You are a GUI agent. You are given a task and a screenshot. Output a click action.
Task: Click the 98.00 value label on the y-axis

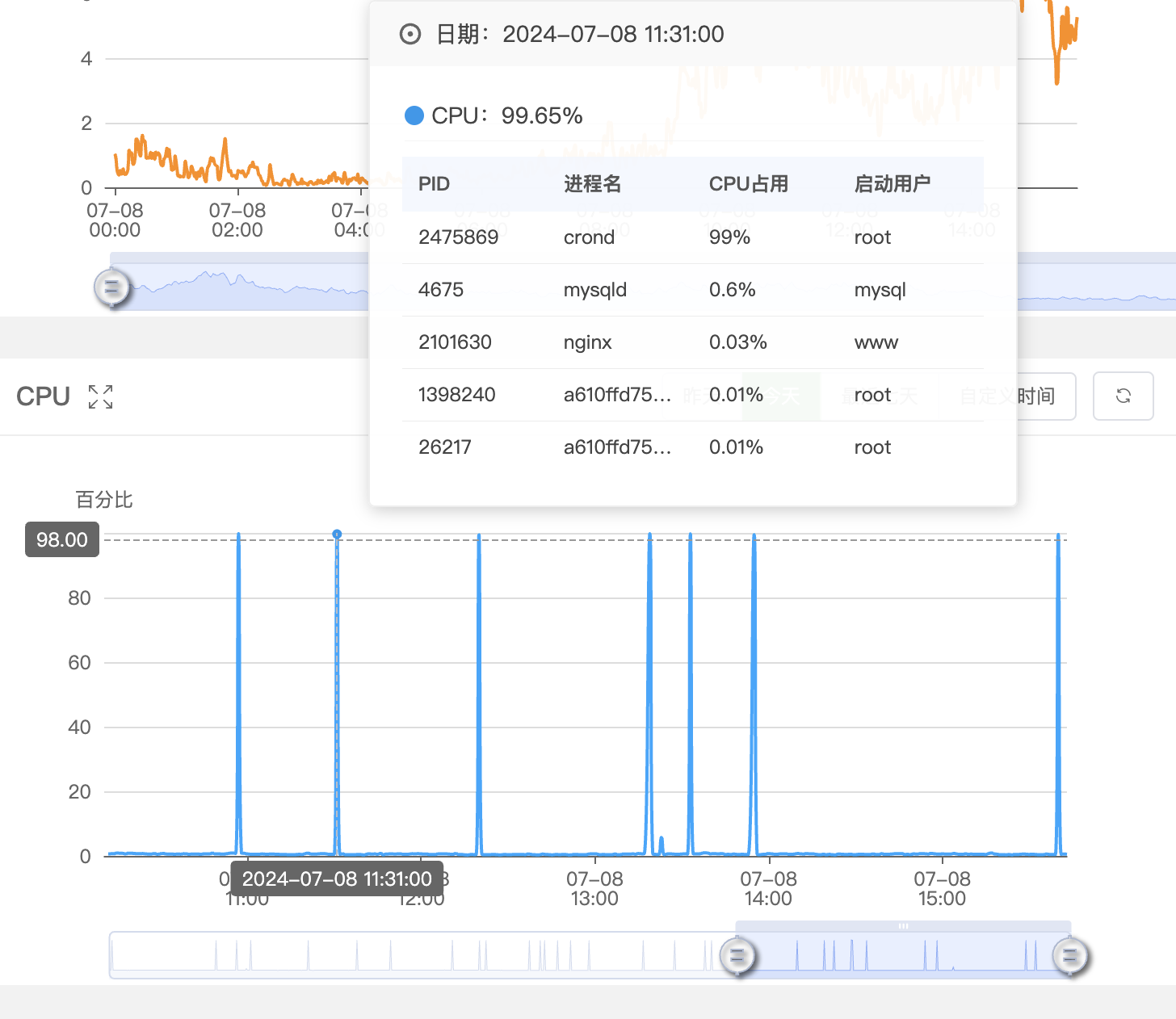point(62,539)
